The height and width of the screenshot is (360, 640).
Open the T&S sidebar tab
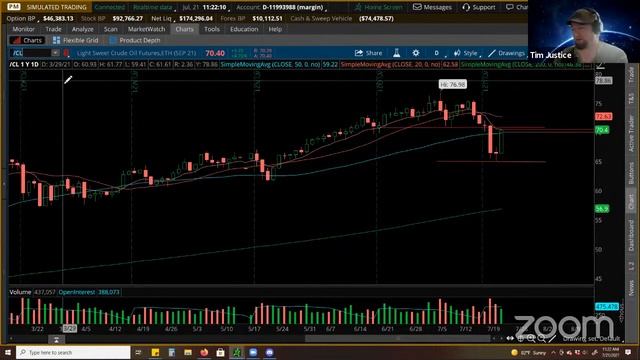click(x=631, y=98)
